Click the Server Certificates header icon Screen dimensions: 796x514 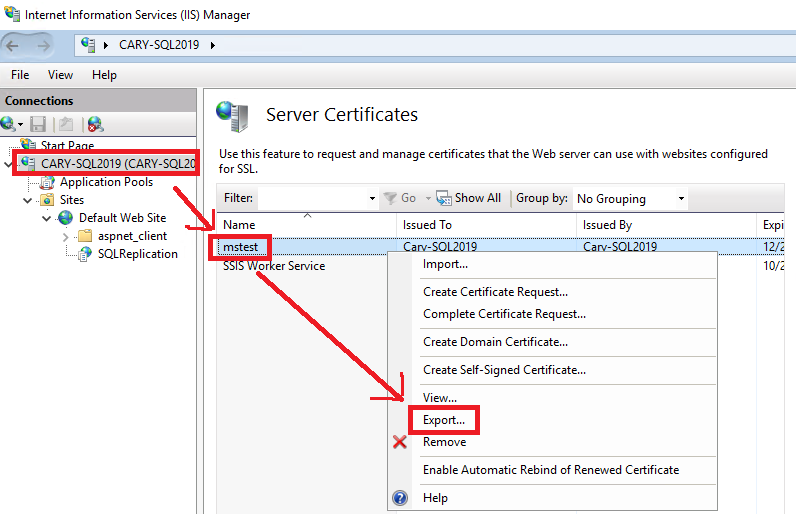pyautogui.click(x=233, y=116)
